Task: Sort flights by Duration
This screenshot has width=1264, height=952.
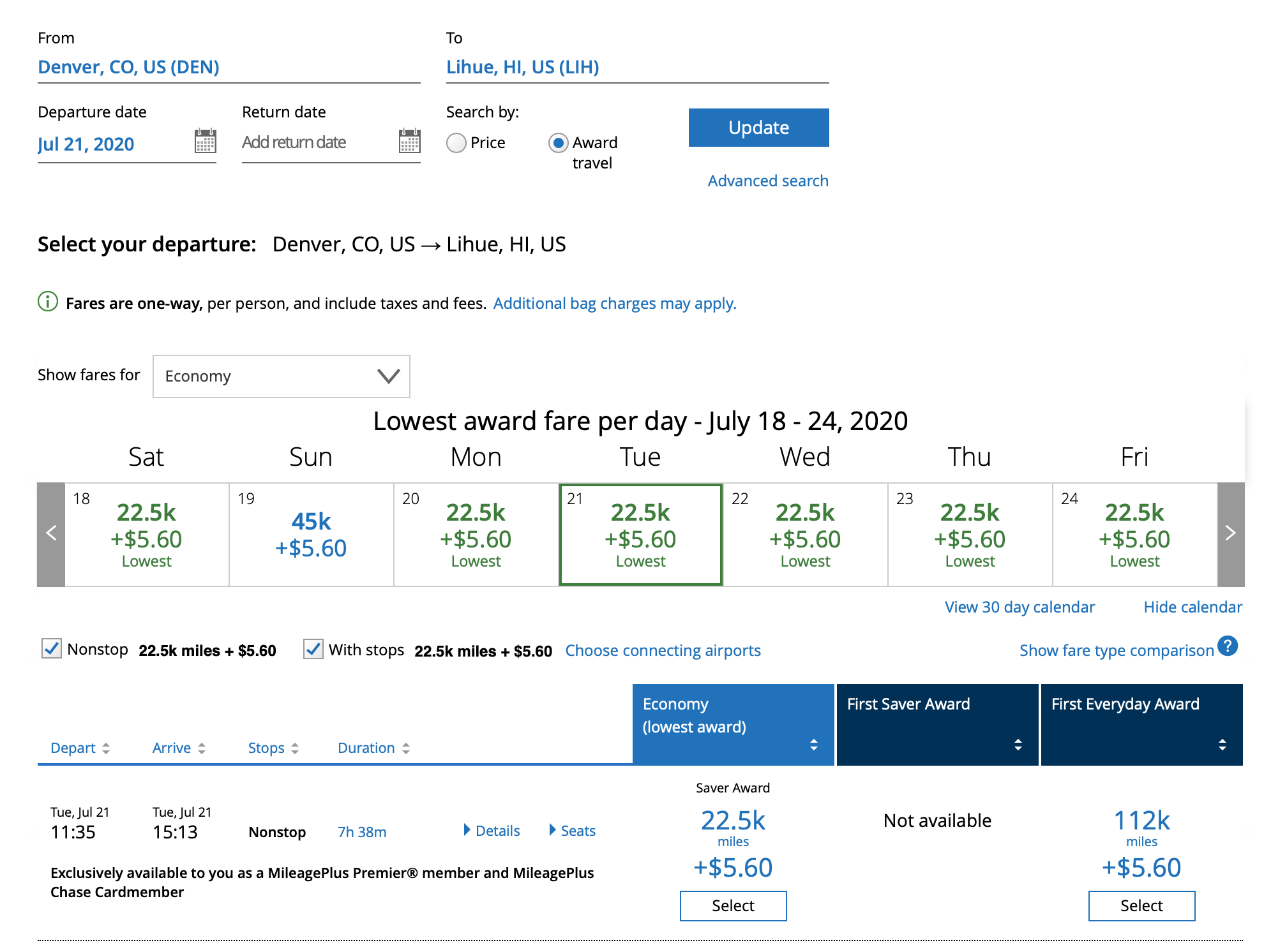Action: click(x=373, y=748)
